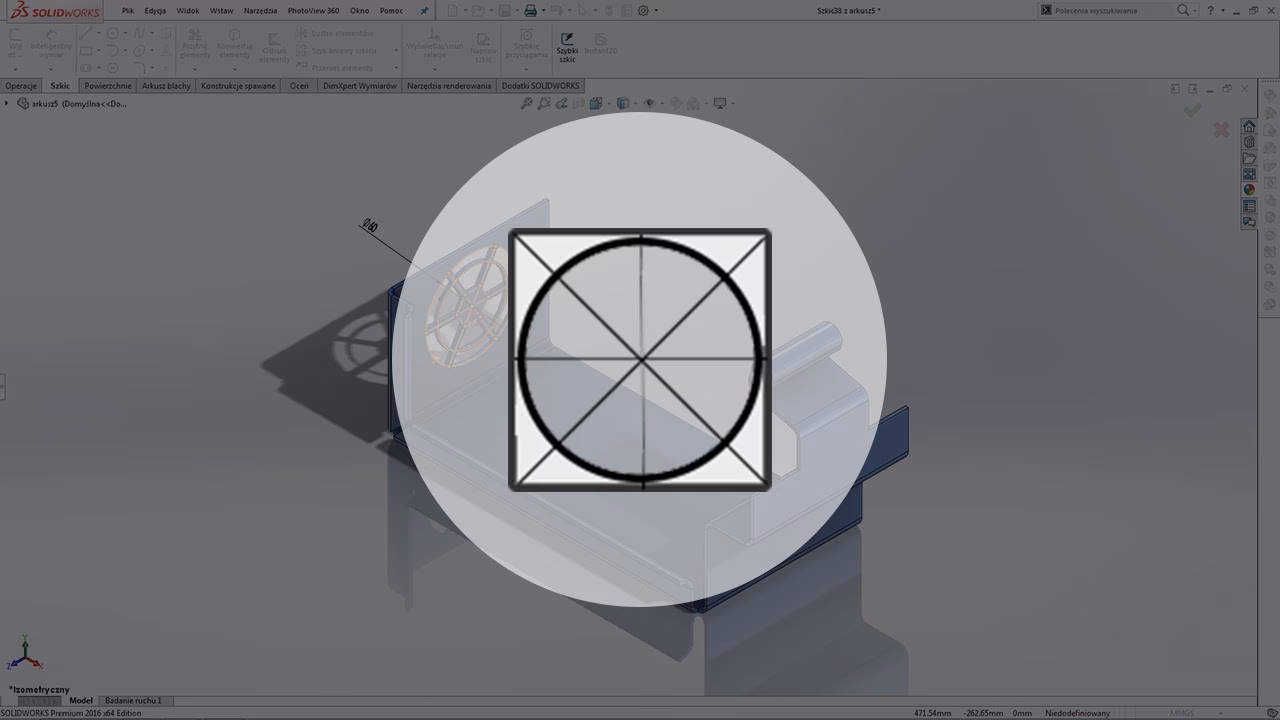1280x720 pixels.
Task: Open the Narzędzia menu
Action: (x=260, y=10)
